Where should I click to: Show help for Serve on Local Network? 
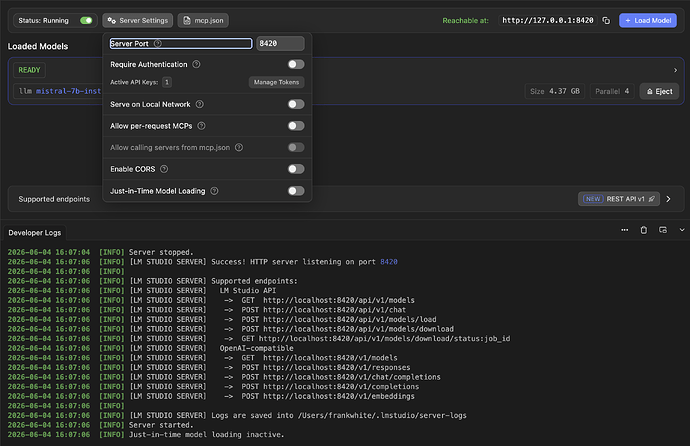(199, 104)
